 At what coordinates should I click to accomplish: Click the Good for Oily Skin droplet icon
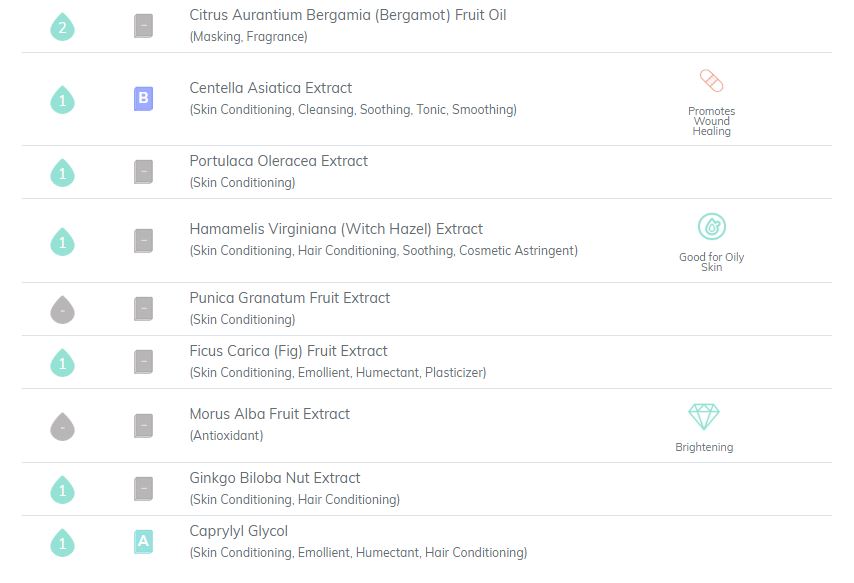pyautogui.click(x=712, y=226)
